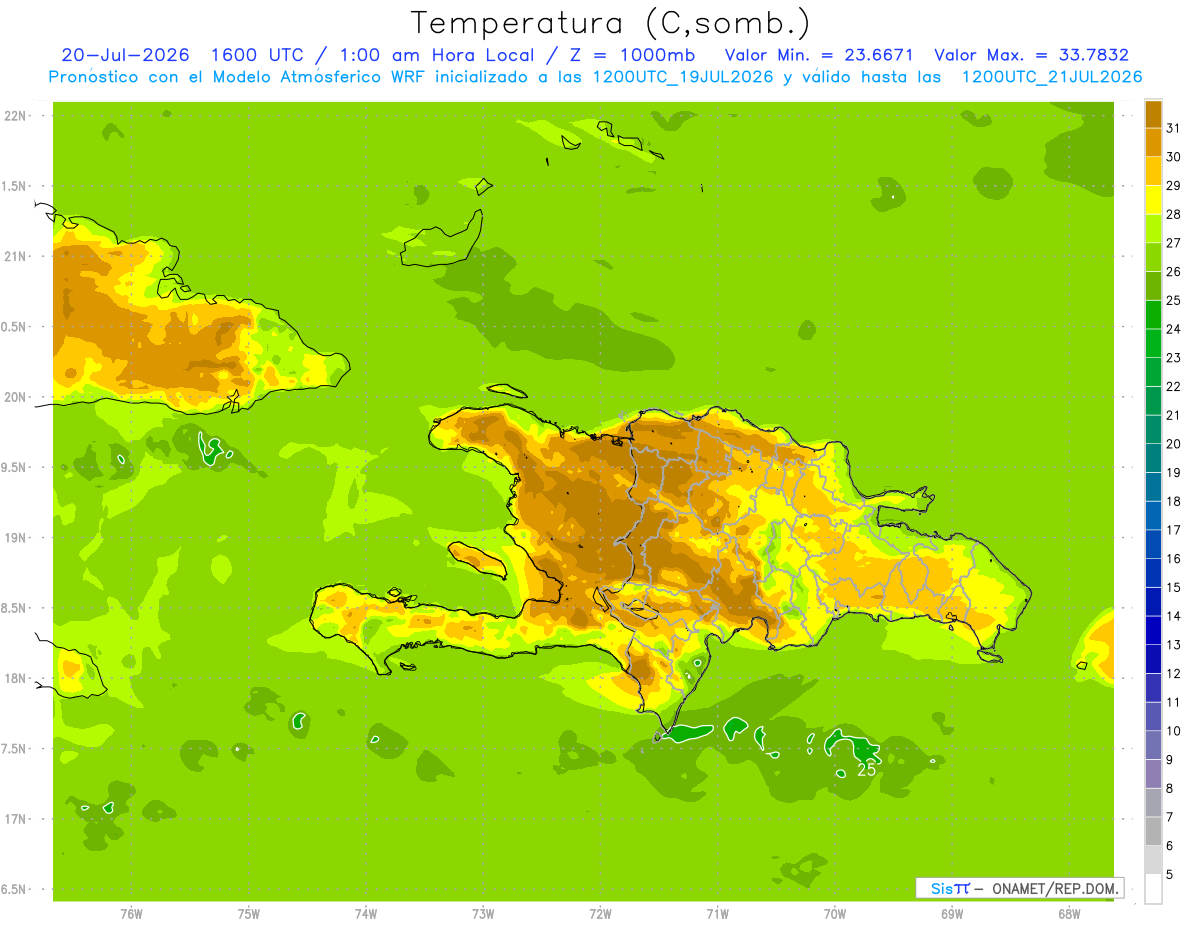Pick the blue colorbar swatch between 14 and 15

[x=1154, y=602]
